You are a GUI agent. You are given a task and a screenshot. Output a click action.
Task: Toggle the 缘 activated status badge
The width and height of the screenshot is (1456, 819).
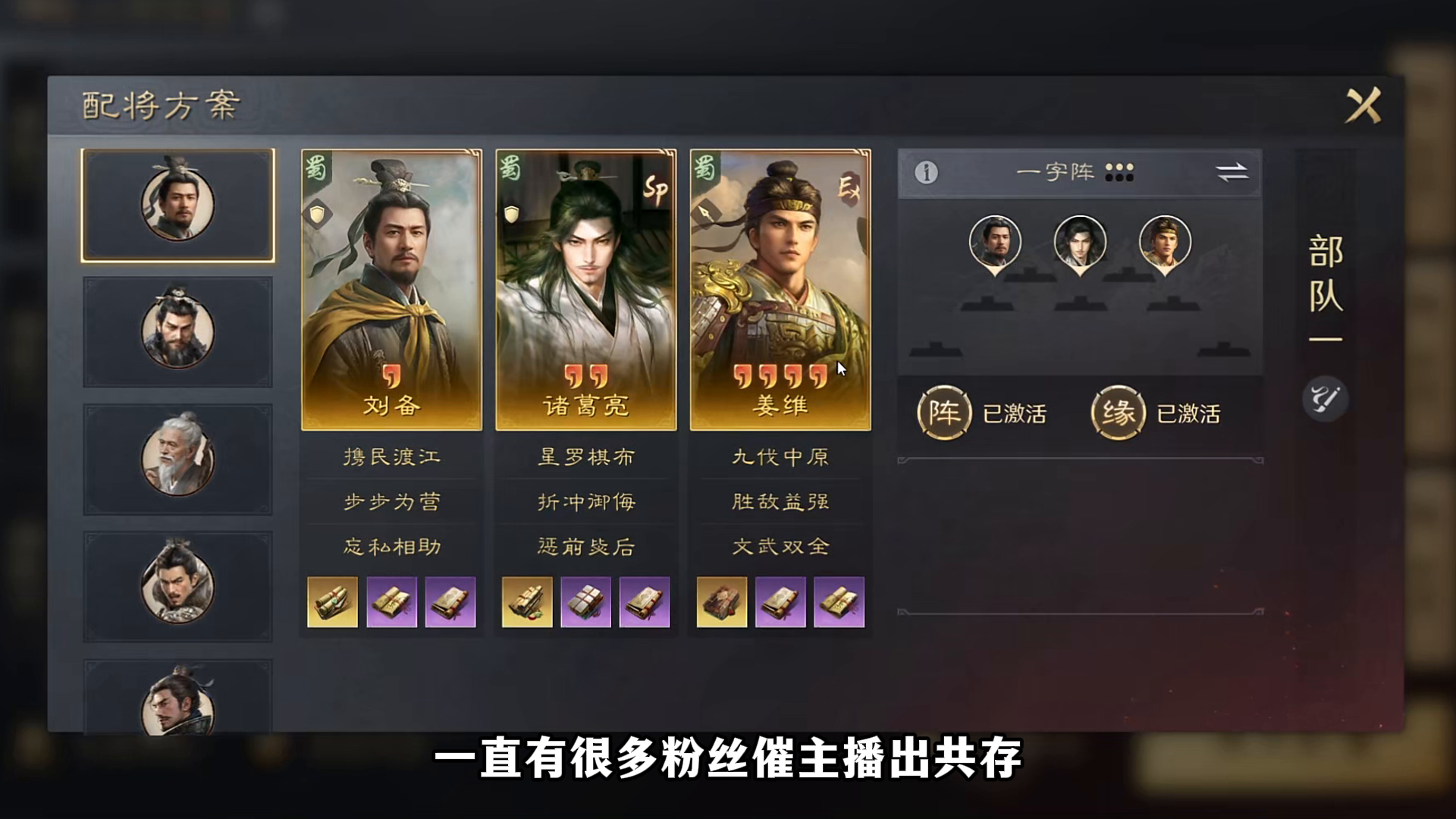pos(1156,413)
